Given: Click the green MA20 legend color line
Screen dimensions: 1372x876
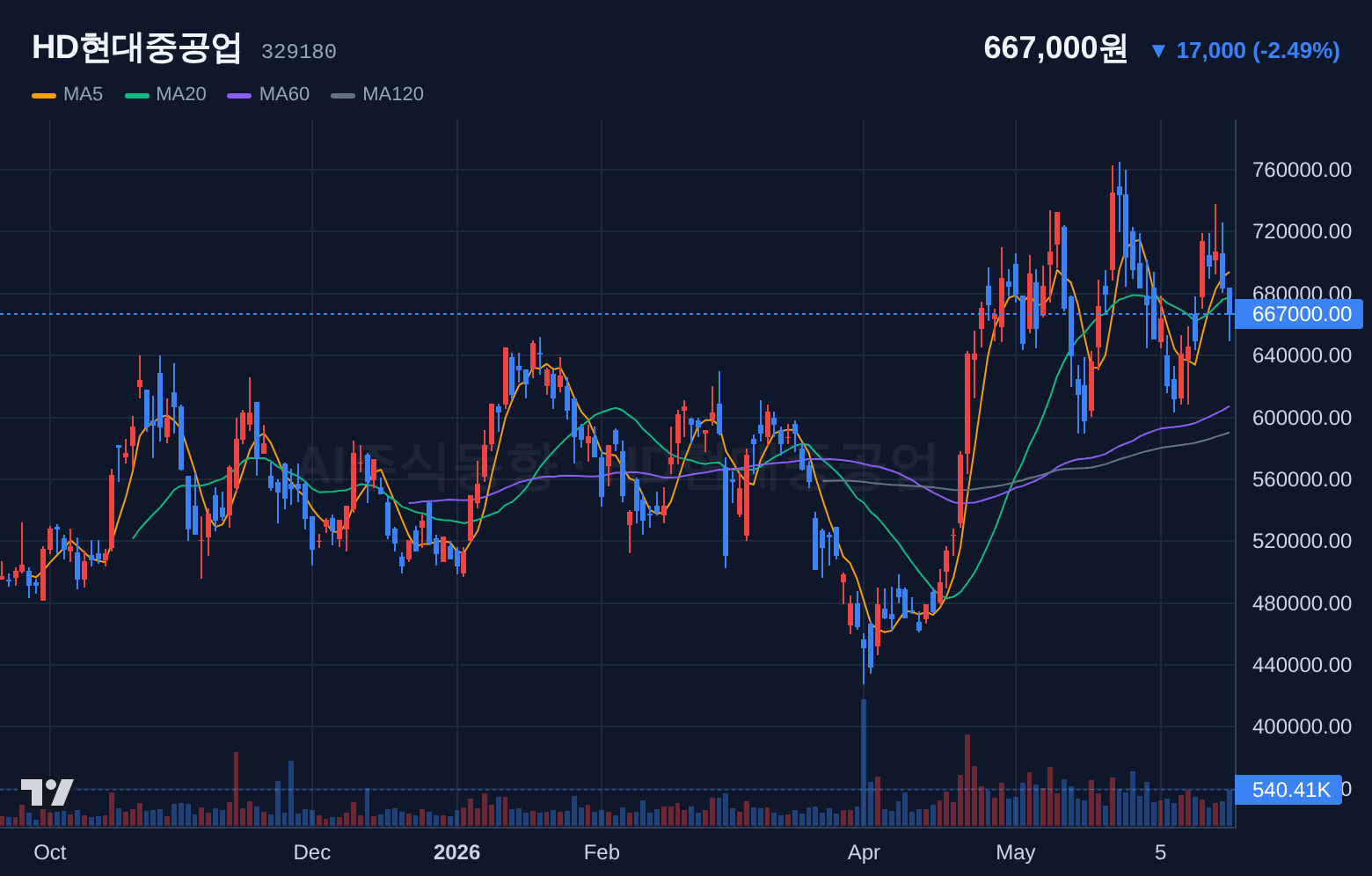Looking at the screenshot, I should click(137, 95).
